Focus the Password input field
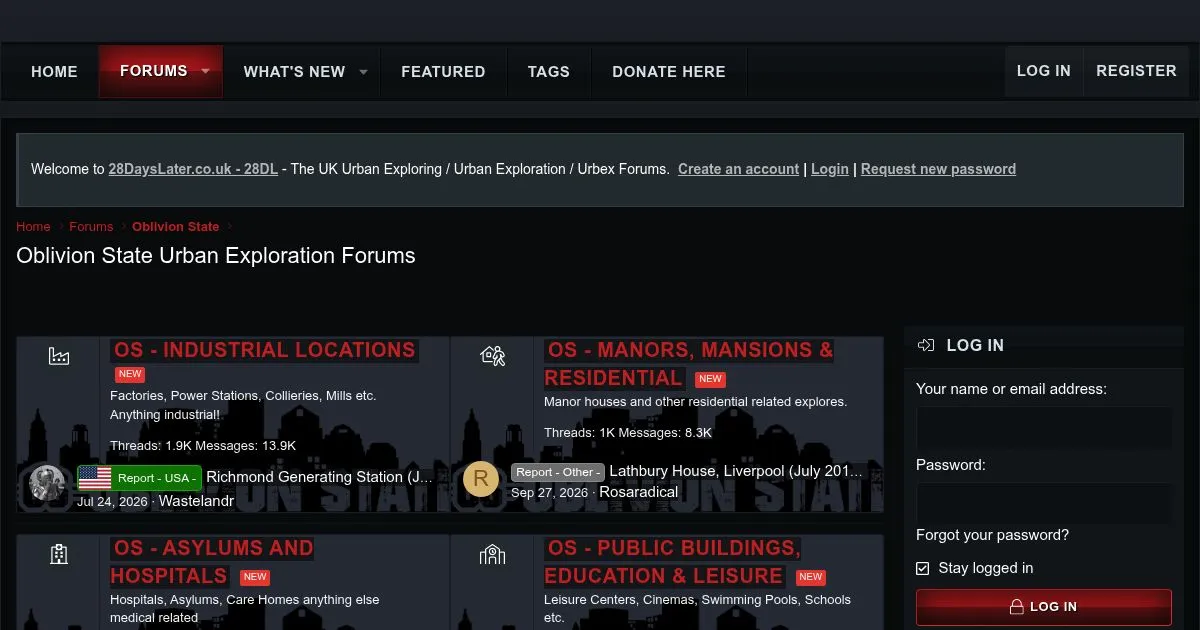Screen dimensions: 1200x630 coord(1044,504)
